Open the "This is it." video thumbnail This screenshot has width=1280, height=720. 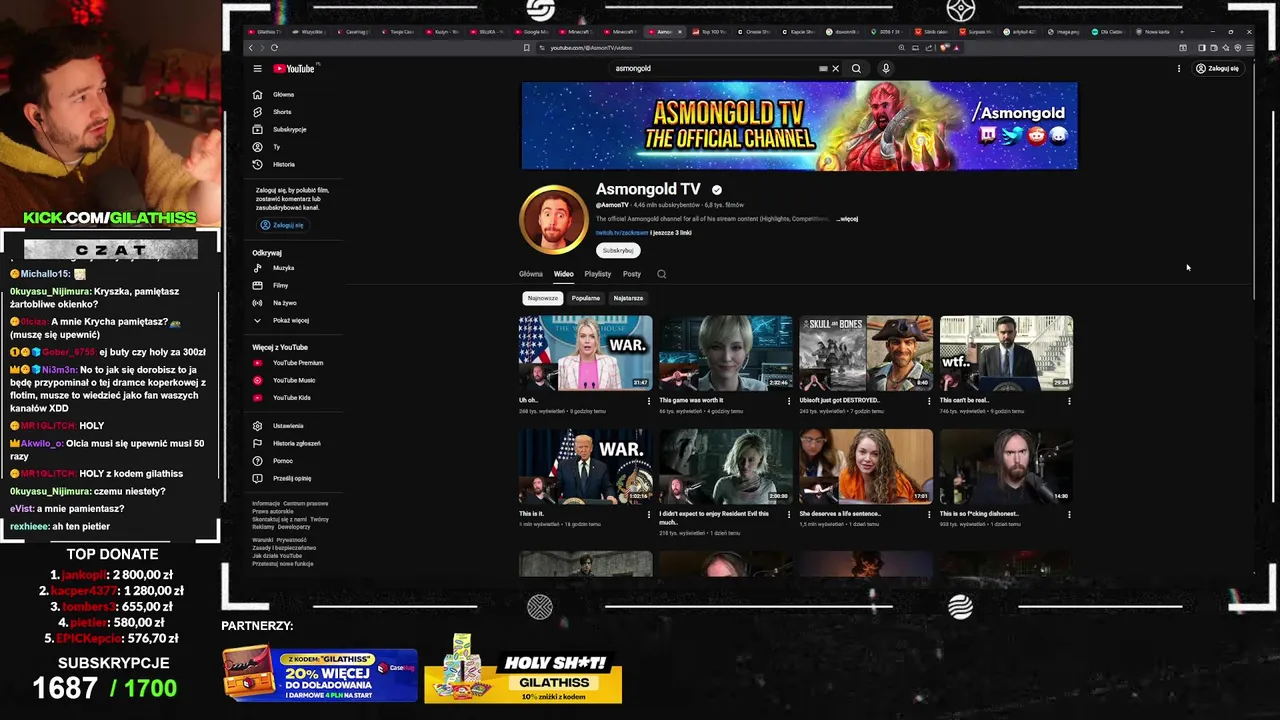585,467
